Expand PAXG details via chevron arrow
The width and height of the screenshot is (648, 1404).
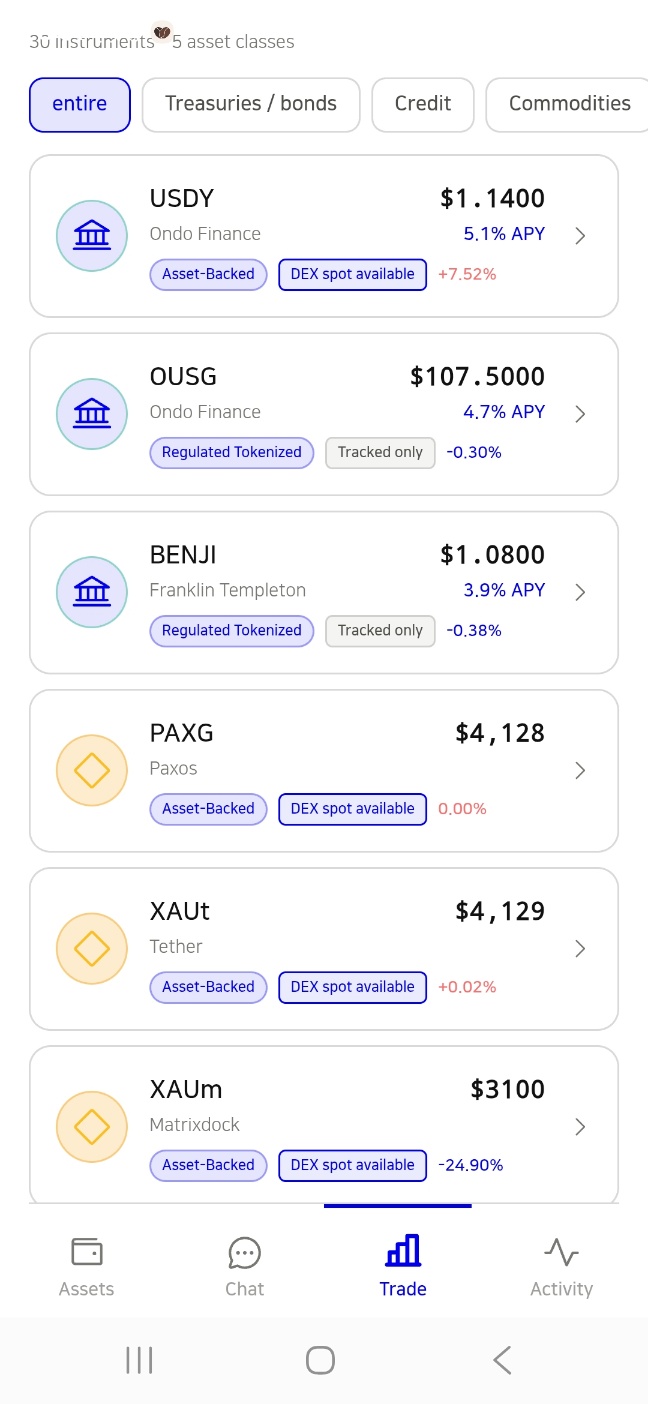coord(580,770)
